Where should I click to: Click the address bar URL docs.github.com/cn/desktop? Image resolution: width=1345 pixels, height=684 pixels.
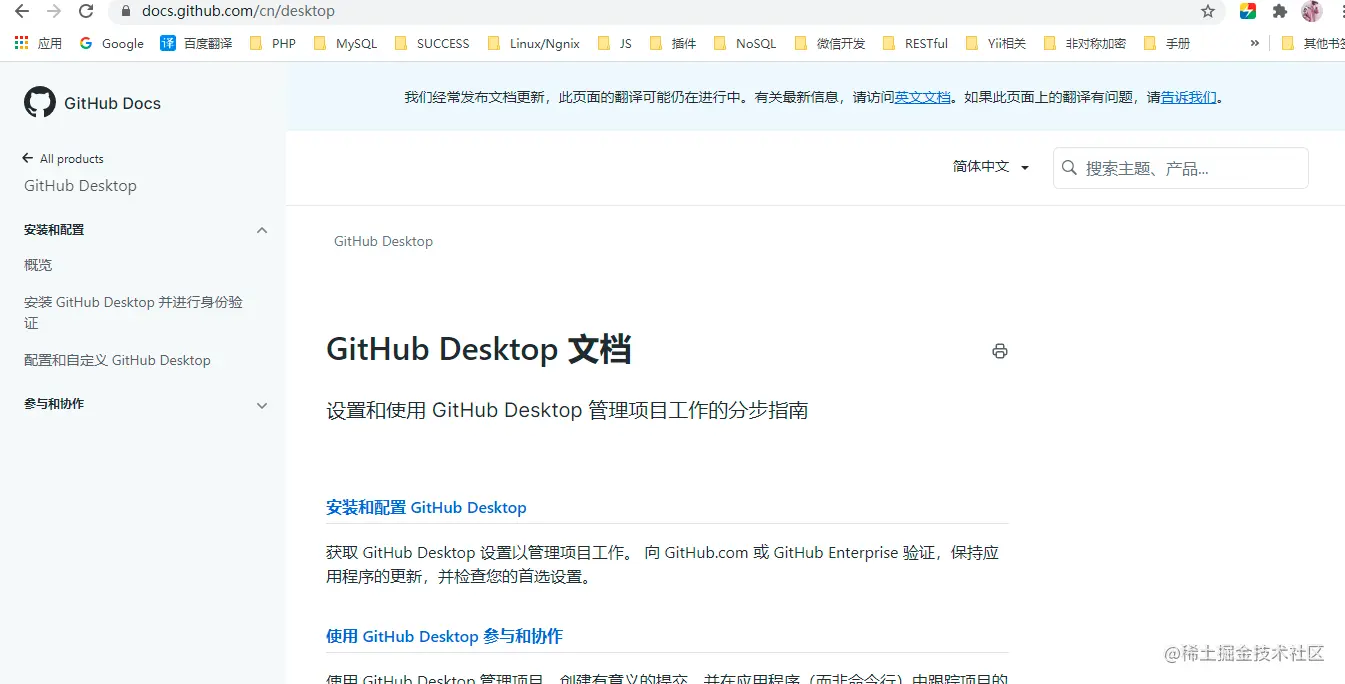[x=238, y=11]
